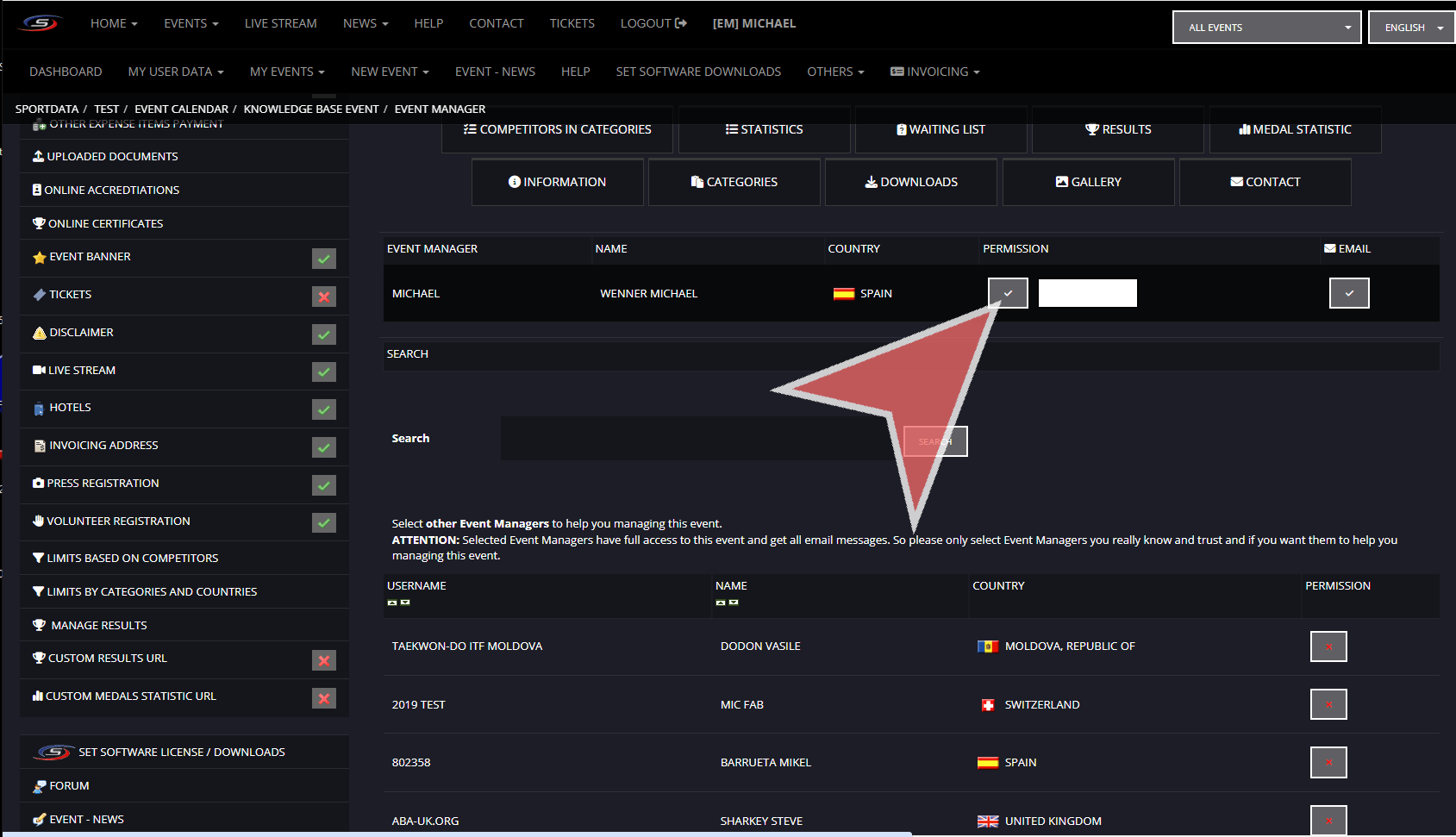
Task: Click the Disclaimer warning triangle icon
Action: coord(39,334)
